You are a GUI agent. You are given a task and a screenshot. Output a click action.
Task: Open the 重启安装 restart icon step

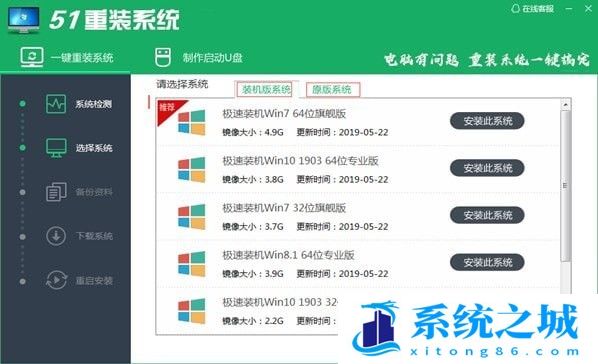56,280
